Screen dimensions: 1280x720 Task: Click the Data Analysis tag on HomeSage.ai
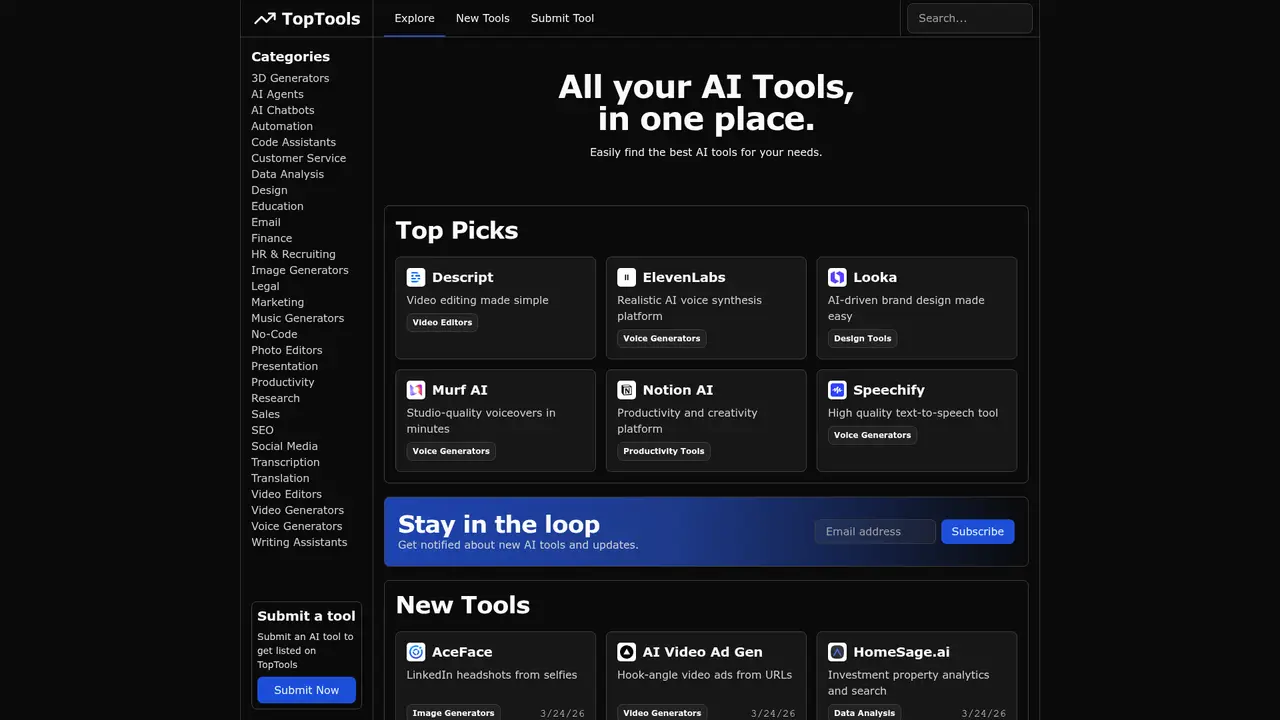click(864, 713)
